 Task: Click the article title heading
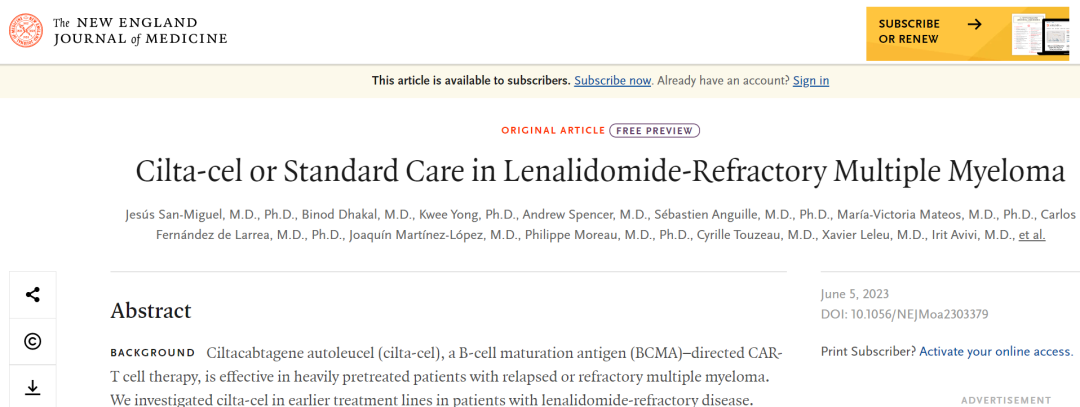(x=600, y=171)
